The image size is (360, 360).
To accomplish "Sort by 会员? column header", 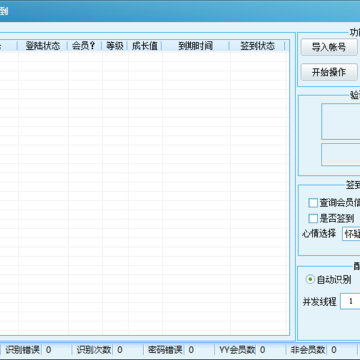I will 85,46.
